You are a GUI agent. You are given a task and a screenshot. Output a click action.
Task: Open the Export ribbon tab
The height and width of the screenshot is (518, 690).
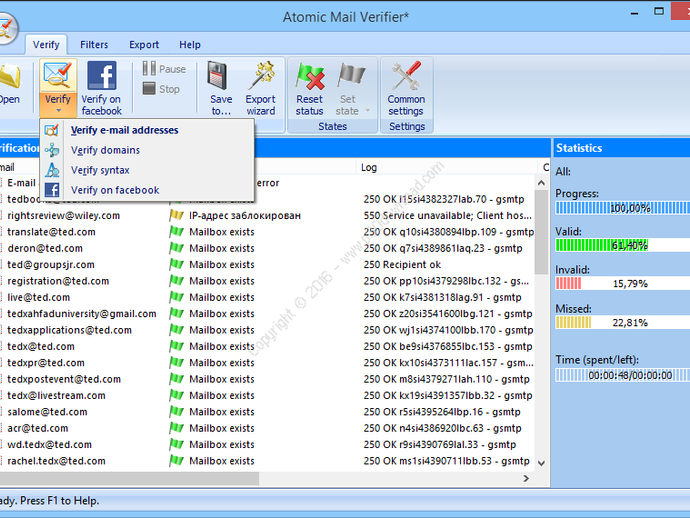pyautogui.click(x=144, y=44)
